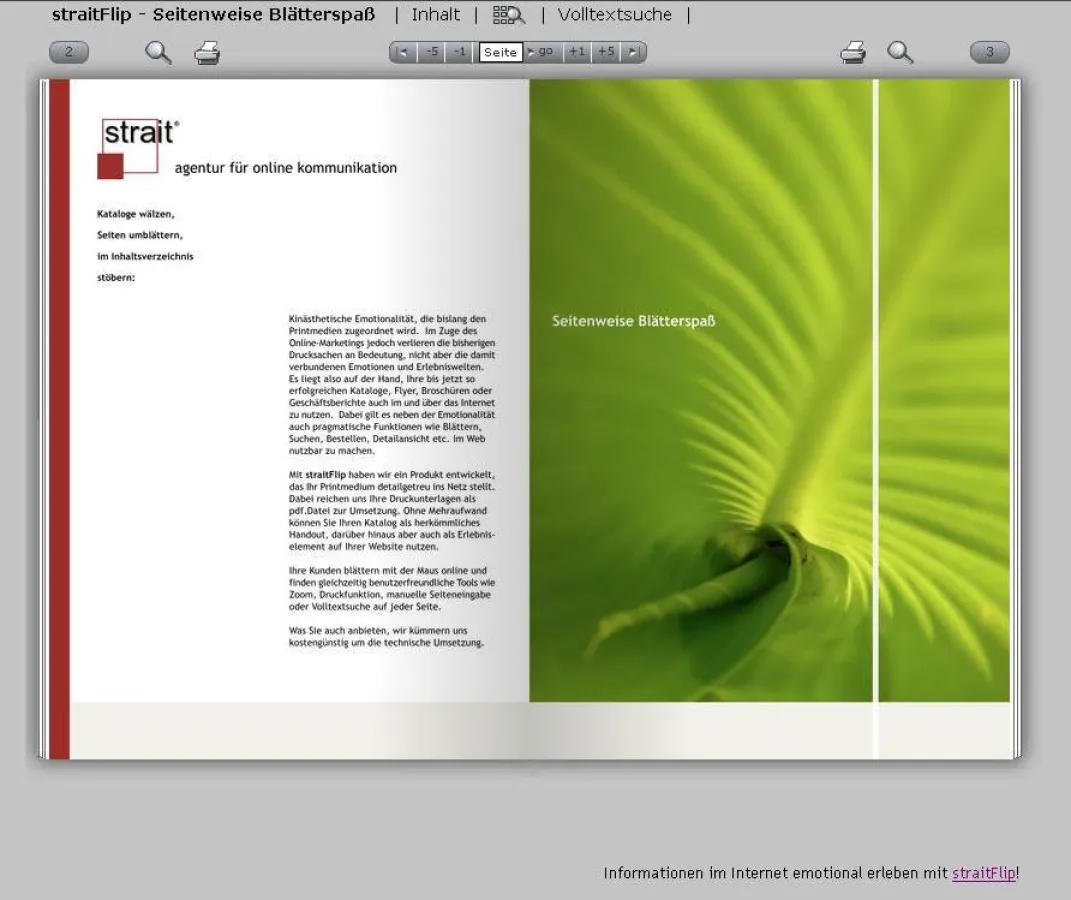Viewport: 1071px width, 900px height.
Task: Skip forward five pages
Action: point(606,52)
